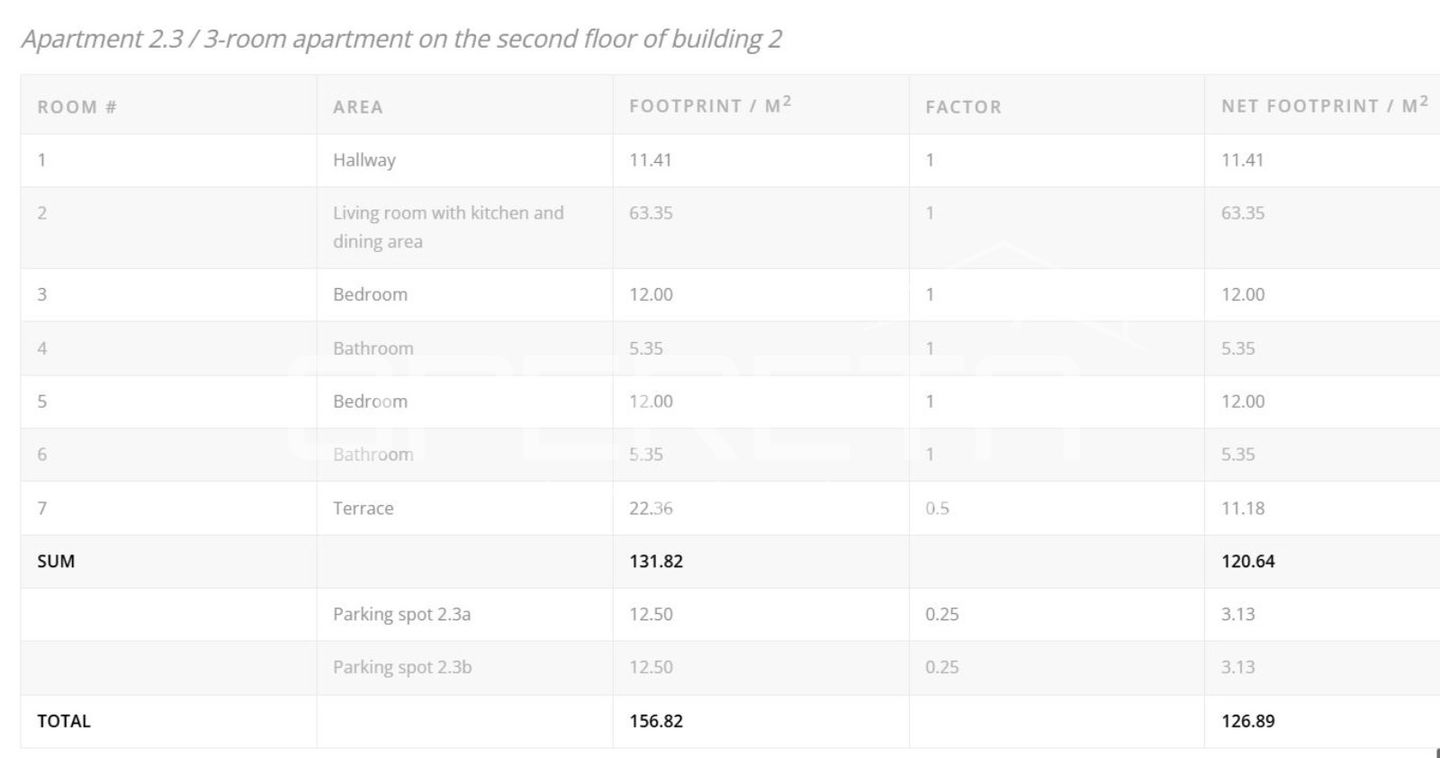Click the FACTOR column header
1440x758 pixels.
(963, 107)
